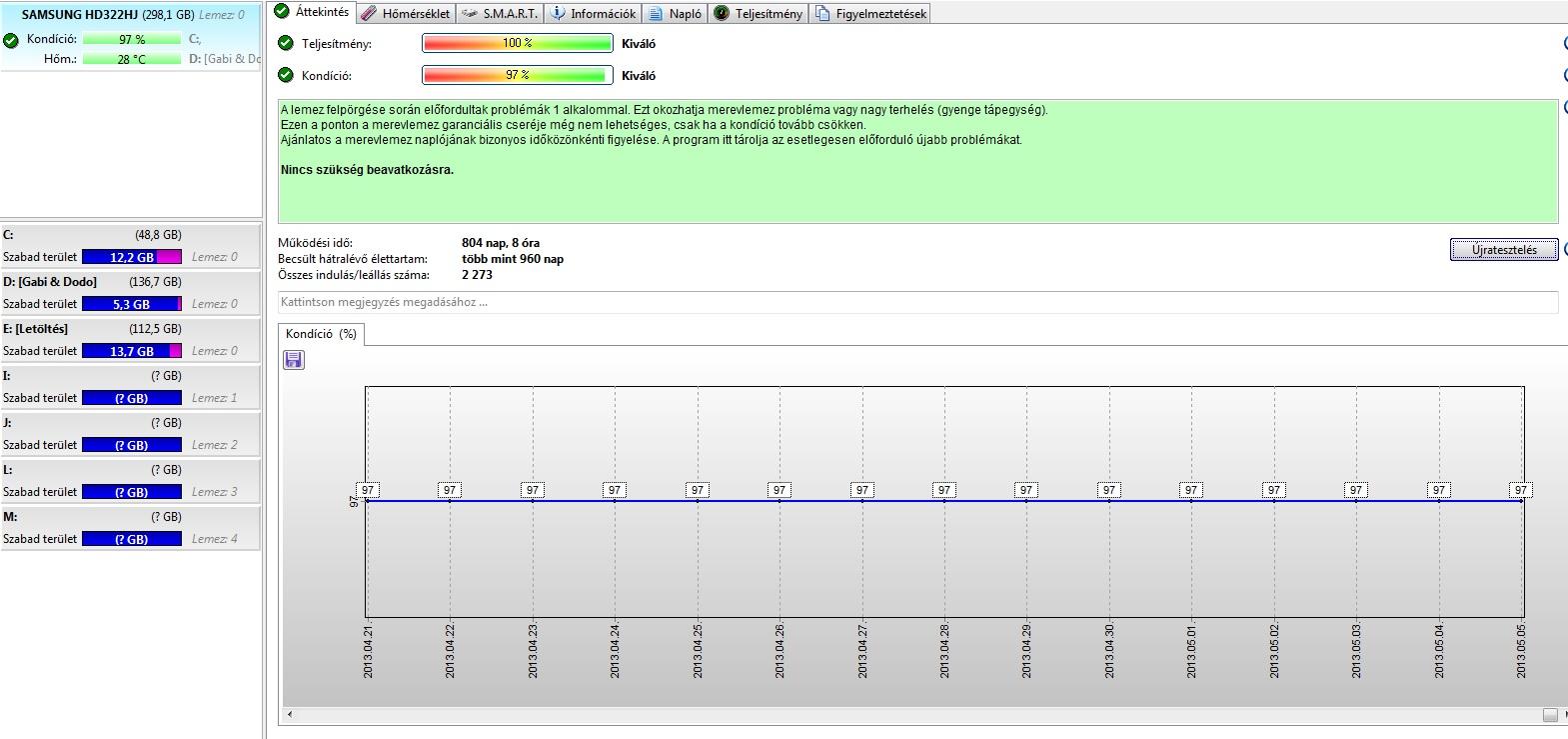Screen dimensions: 1568x739
Task: Click the I: drive (? GB) free space bar
Action: (x=132, y=398)
